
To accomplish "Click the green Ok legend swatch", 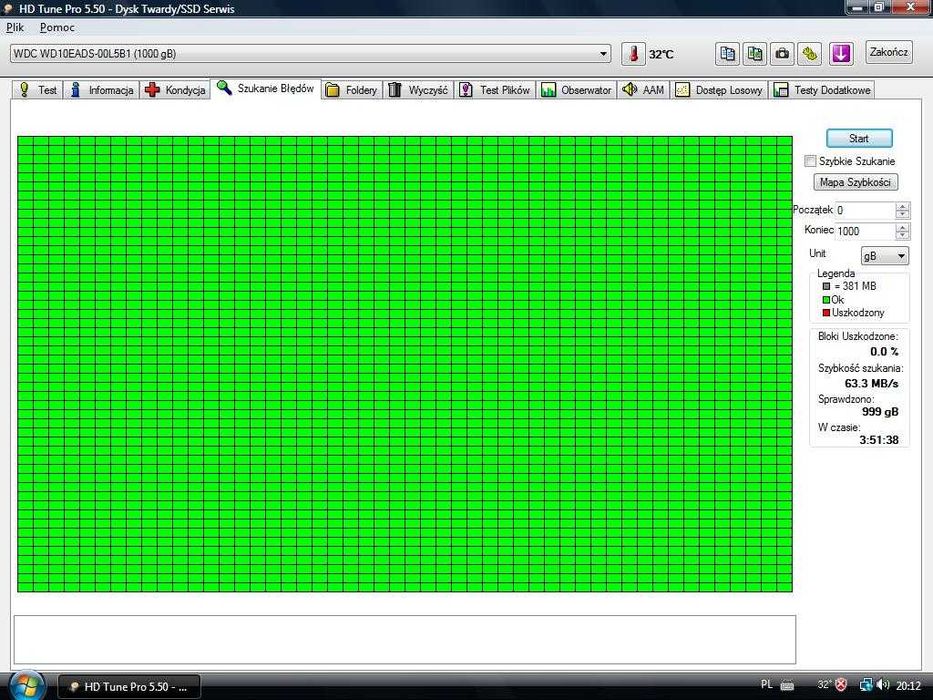I will pos(826,300).
